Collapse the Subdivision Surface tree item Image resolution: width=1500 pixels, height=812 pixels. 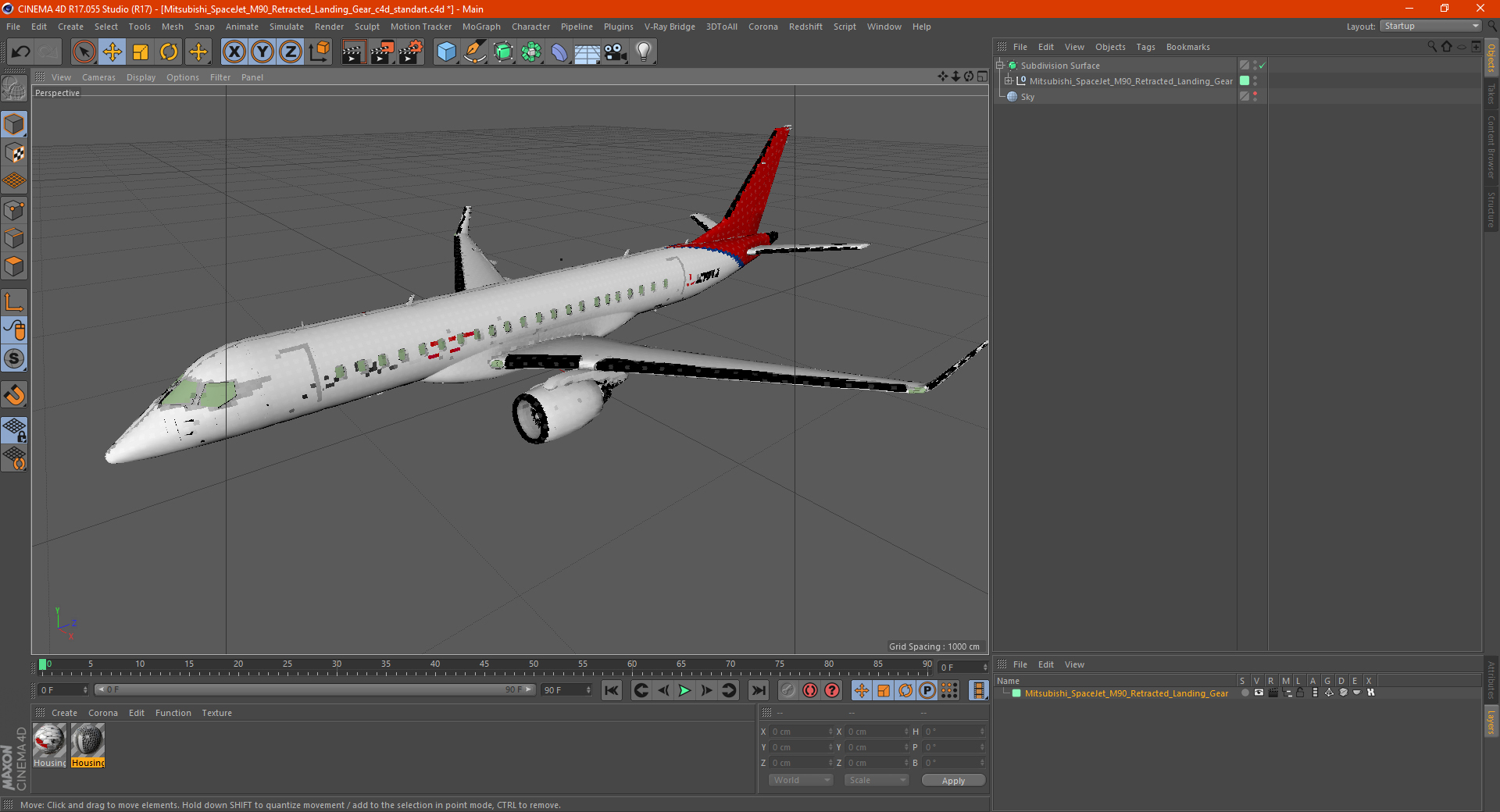[x=1000, y=66]
